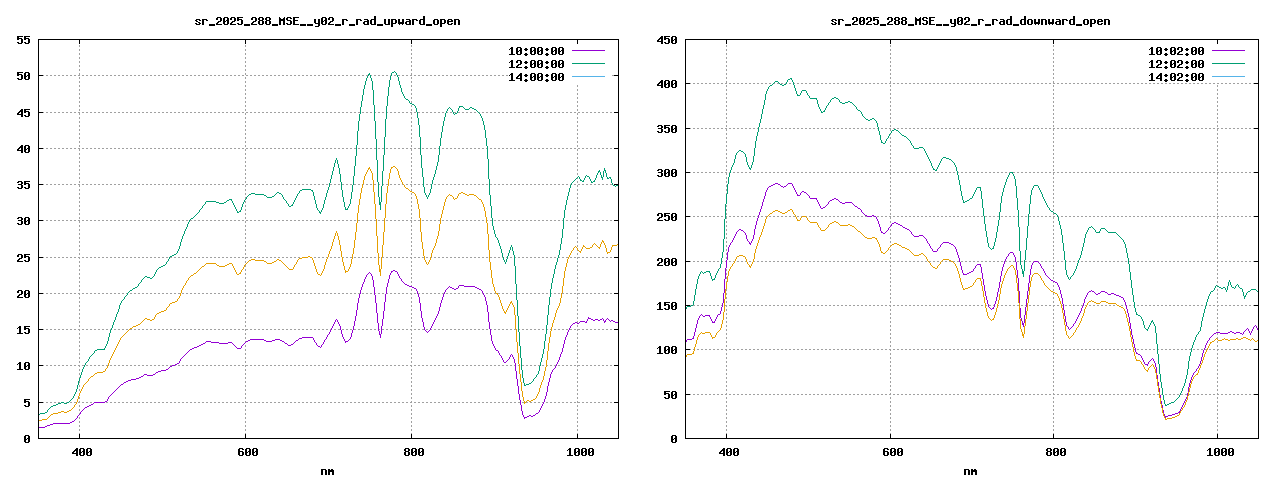Select the 10:00:00 legend label
The height and width of the screenshot is (480, 1280).
point(536,50)
